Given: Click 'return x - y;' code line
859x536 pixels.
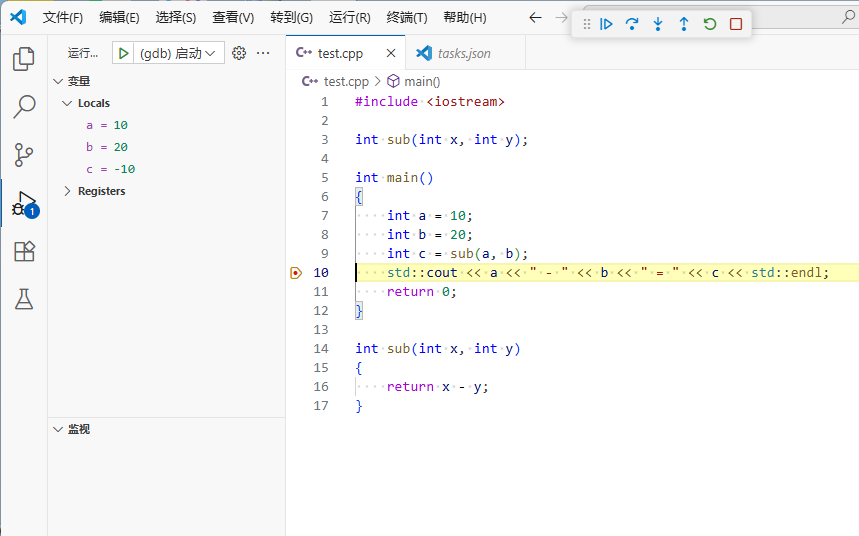Looking at the screenshot, I should click(x=437, y=387).
